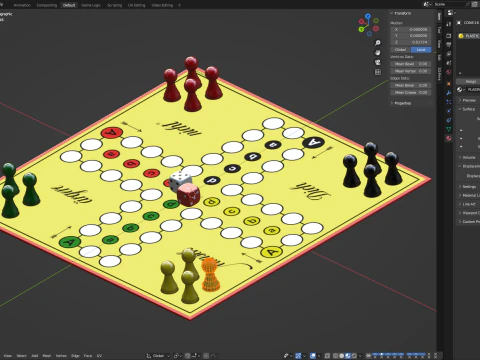The height and width of the screenshot is (360, 480).
Task: Click the Median Z value field
Action: click(411, 42)
